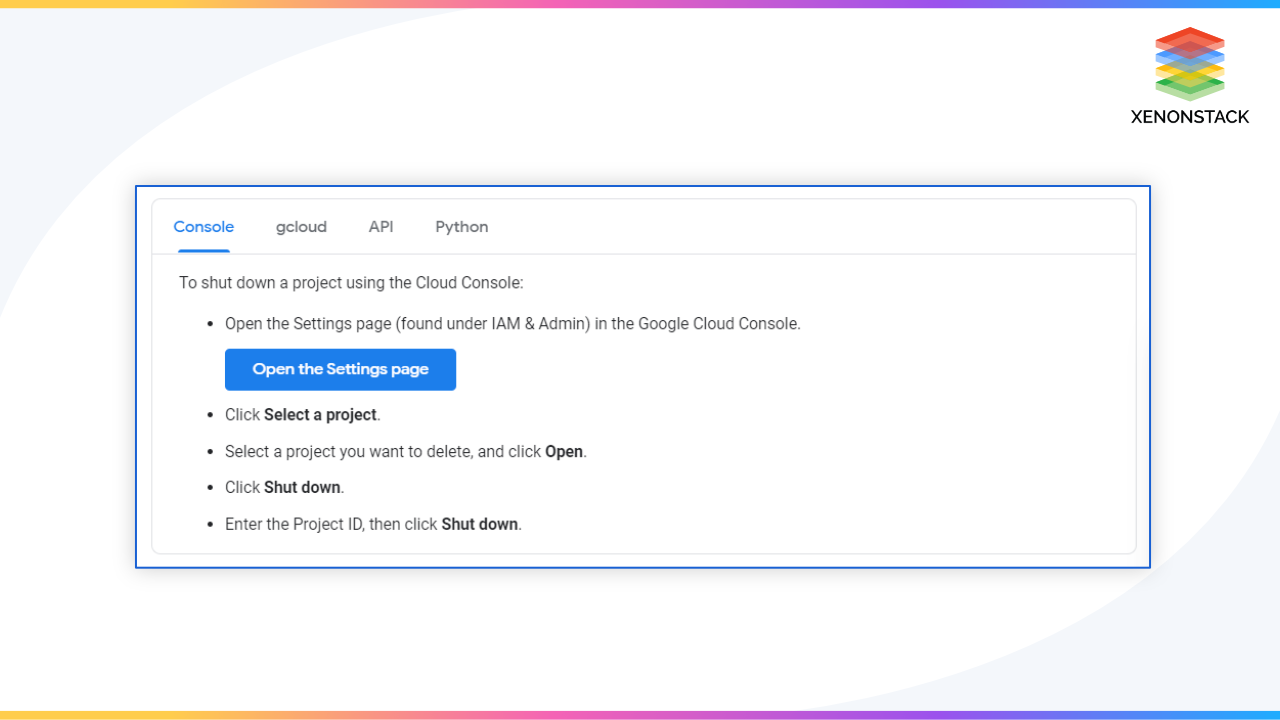Click the bold Shut down text in third bullet
Screen dimensions: 1280x720
click(302, 487)
